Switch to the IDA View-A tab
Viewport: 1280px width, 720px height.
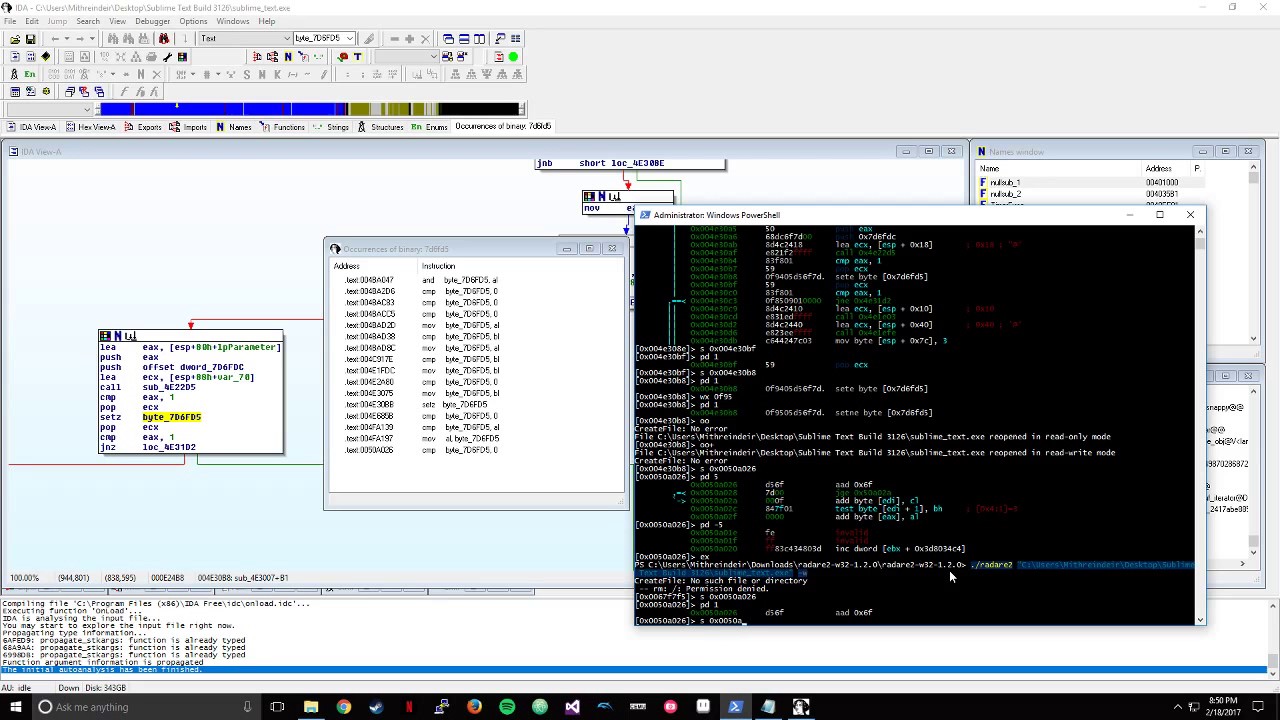click(x=31, y=127)
